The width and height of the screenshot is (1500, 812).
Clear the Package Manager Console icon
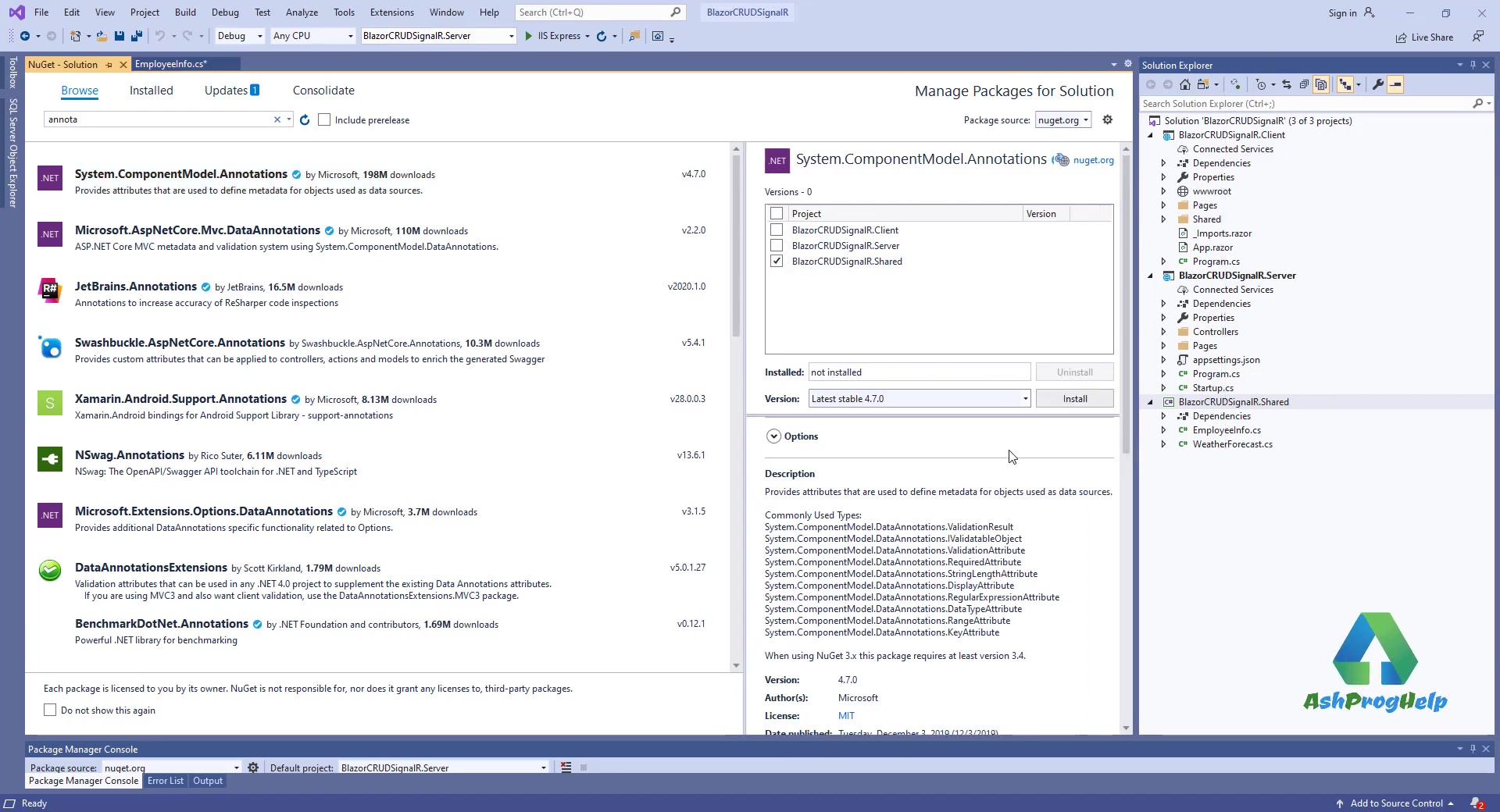click(x=566, y=767)
